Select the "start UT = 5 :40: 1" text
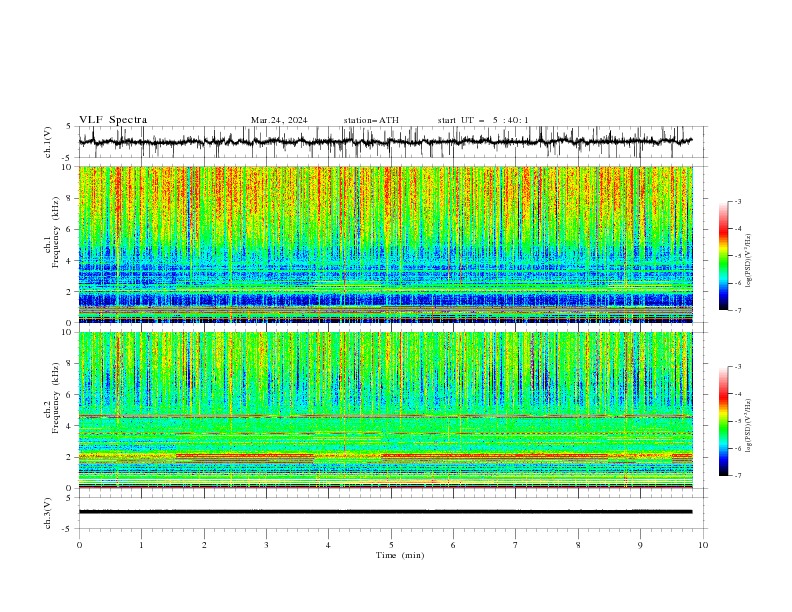 coord(483,120)
